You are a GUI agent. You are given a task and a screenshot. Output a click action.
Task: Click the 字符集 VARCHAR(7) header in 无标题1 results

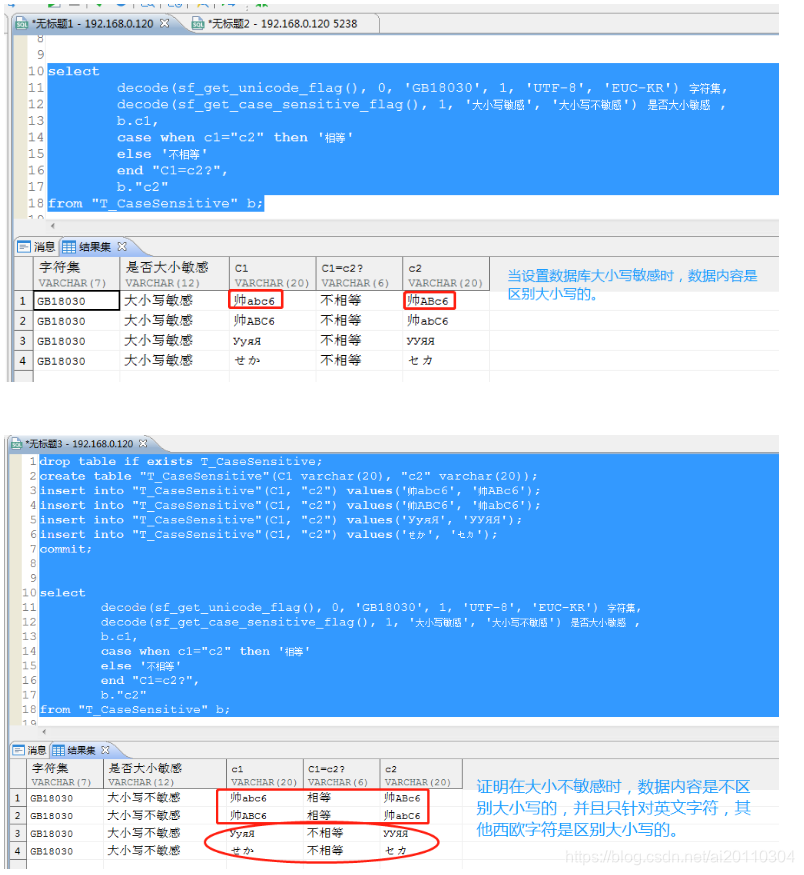pos(76,274)
